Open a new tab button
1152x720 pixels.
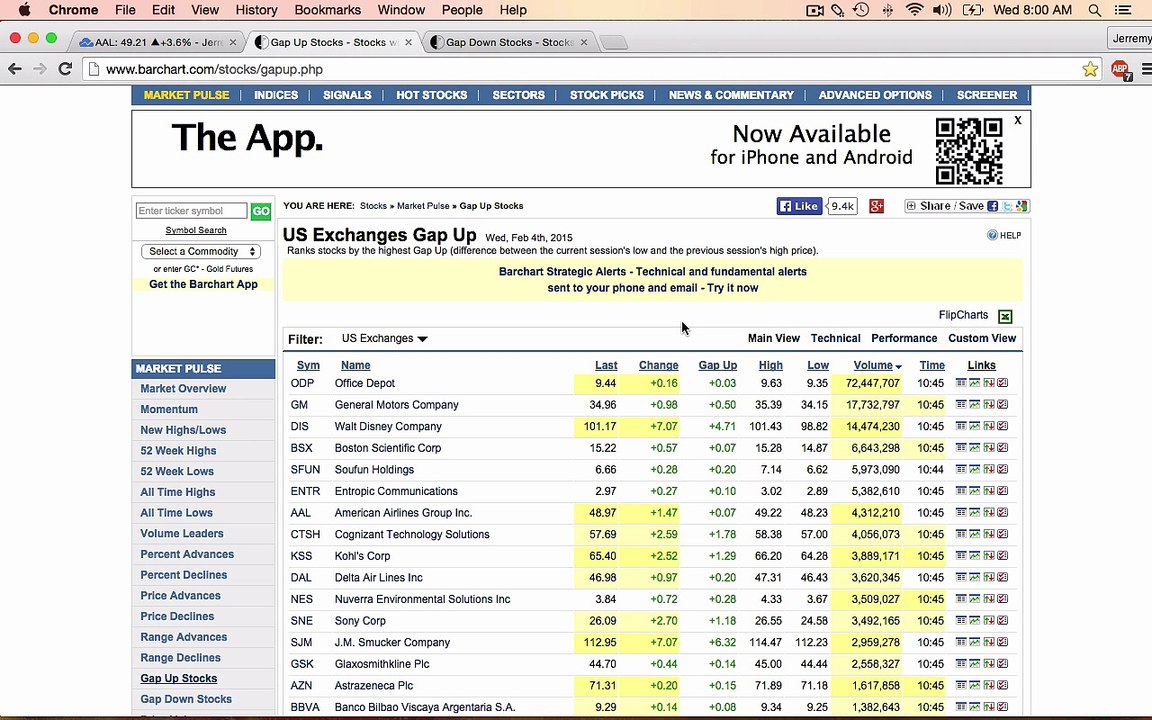(613, 43)
